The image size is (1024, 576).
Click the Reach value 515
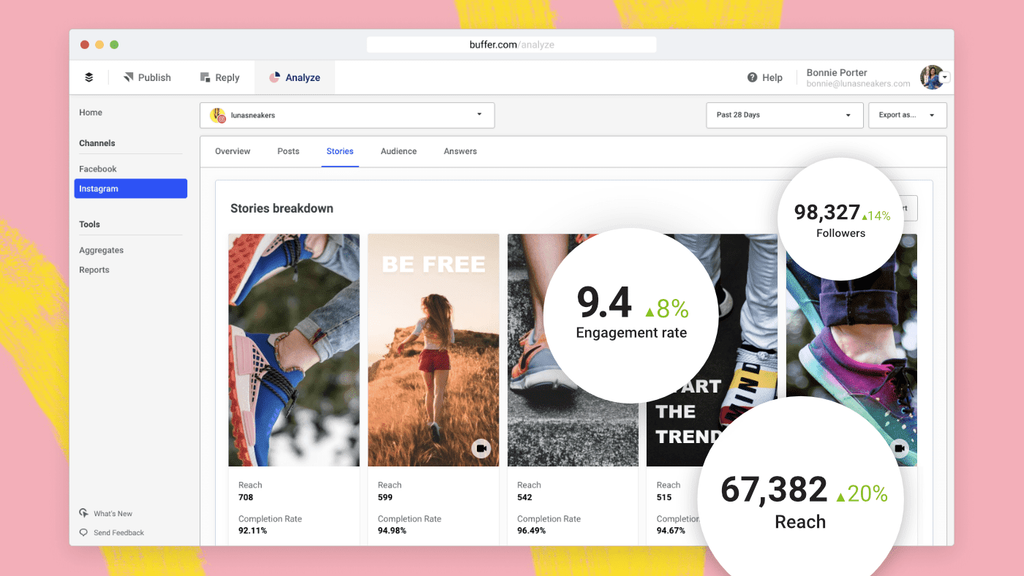tap(664, 497)
